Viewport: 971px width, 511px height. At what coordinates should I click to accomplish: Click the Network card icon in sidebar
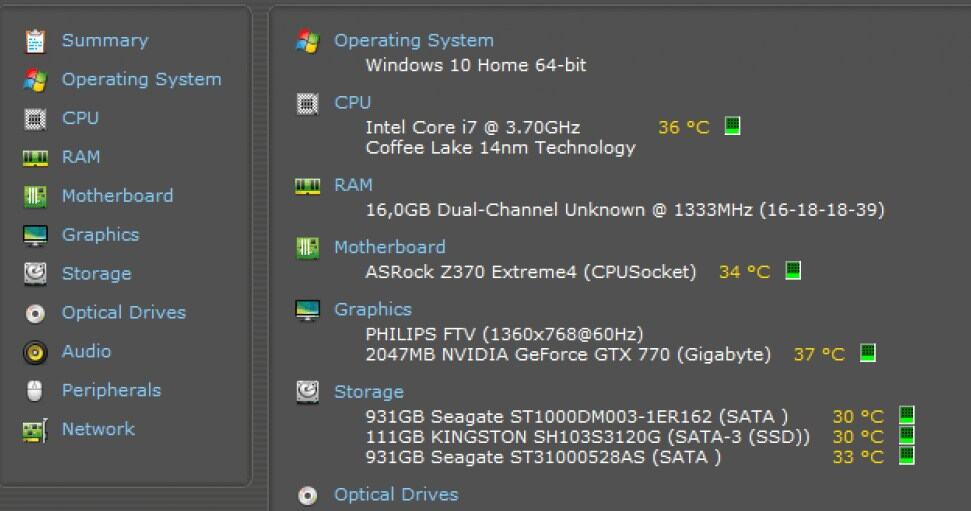coord(35,430)
